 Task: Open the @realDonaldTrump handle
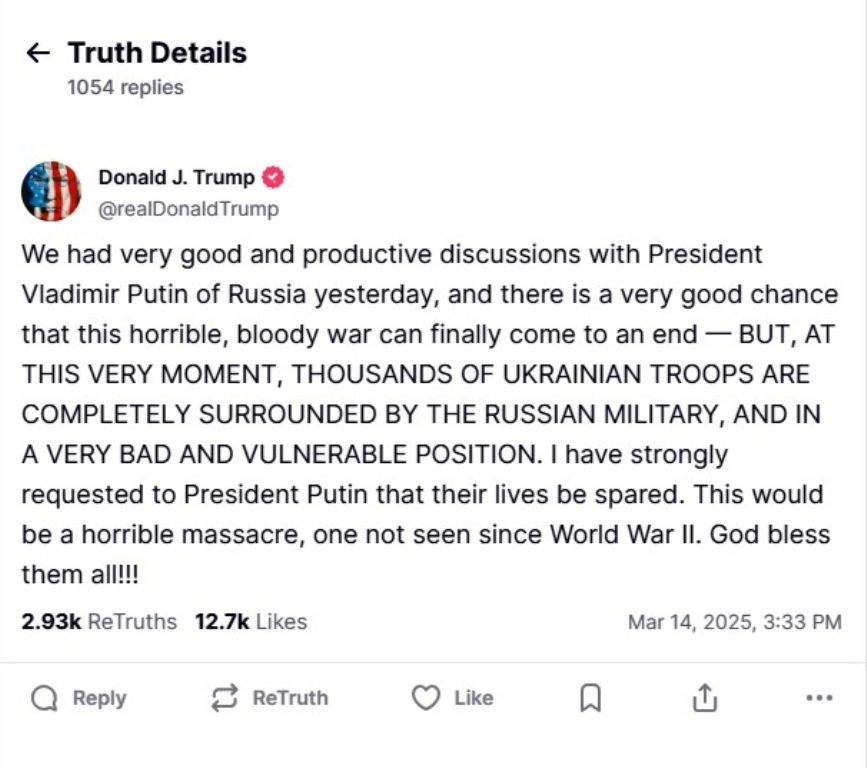click(x=188, y=209)
